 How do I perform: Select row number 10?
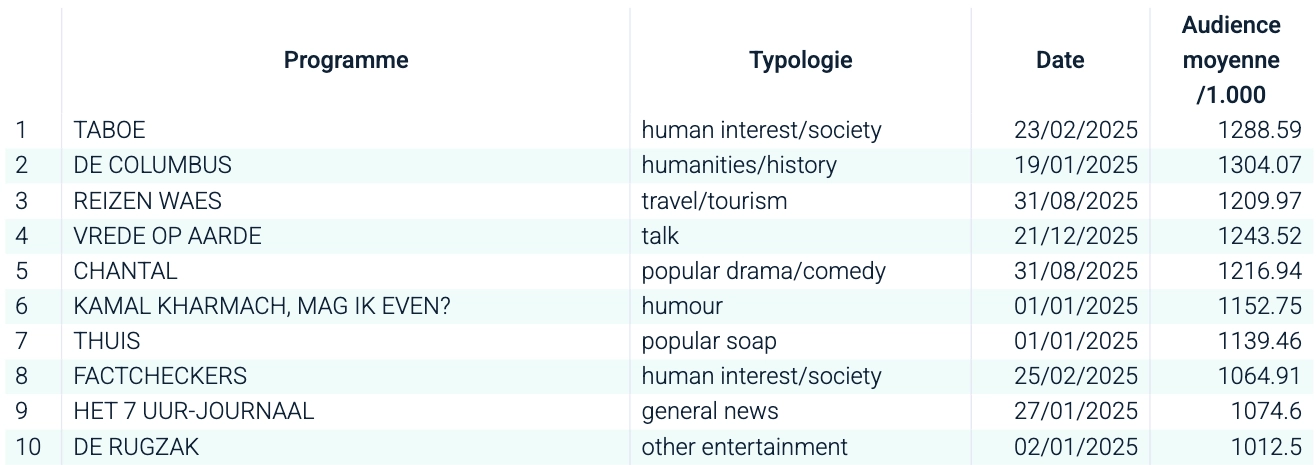pos(28,447)
